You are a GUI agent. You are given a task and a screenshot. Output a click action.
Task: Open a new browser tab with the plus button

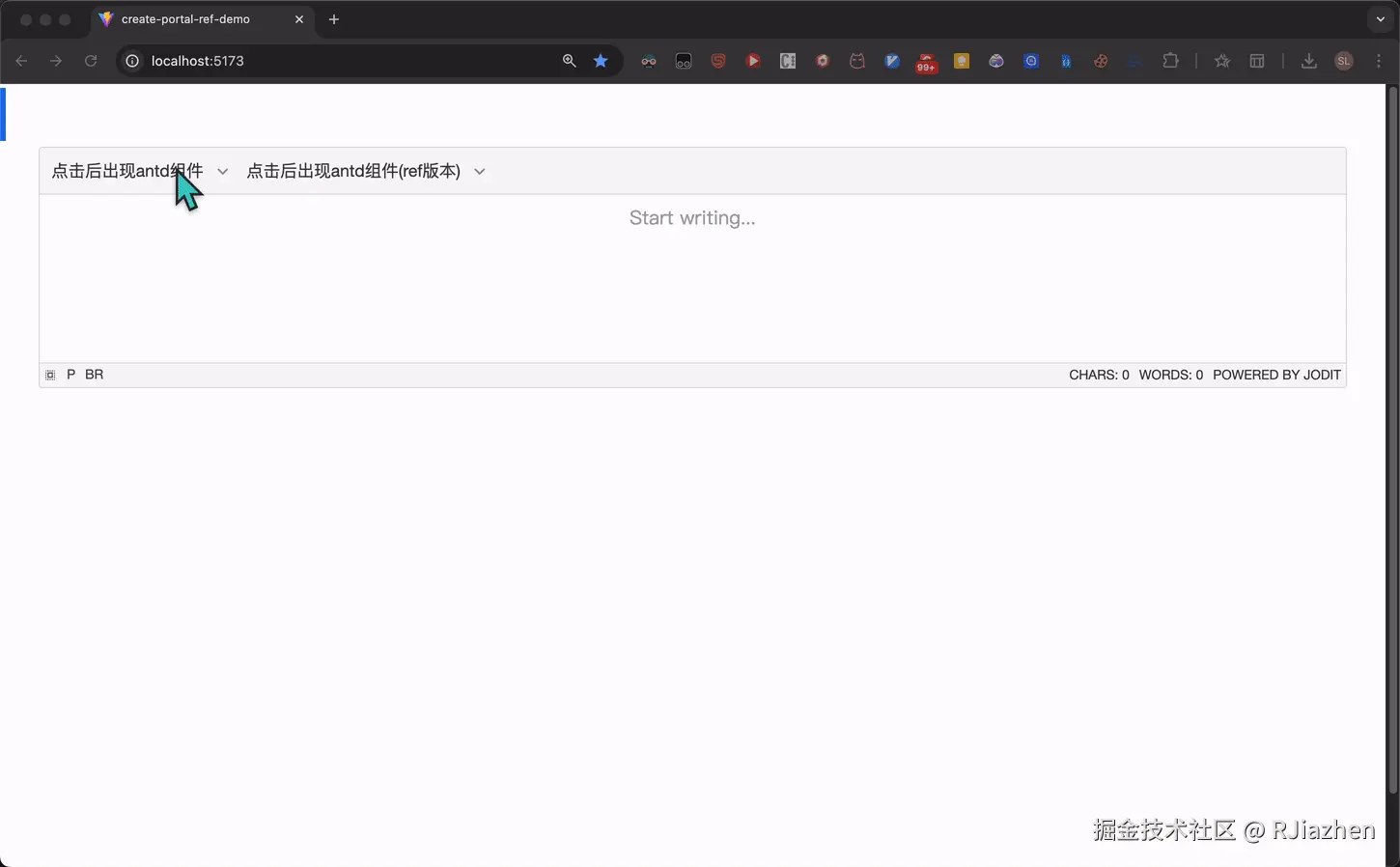pos(334,19)
